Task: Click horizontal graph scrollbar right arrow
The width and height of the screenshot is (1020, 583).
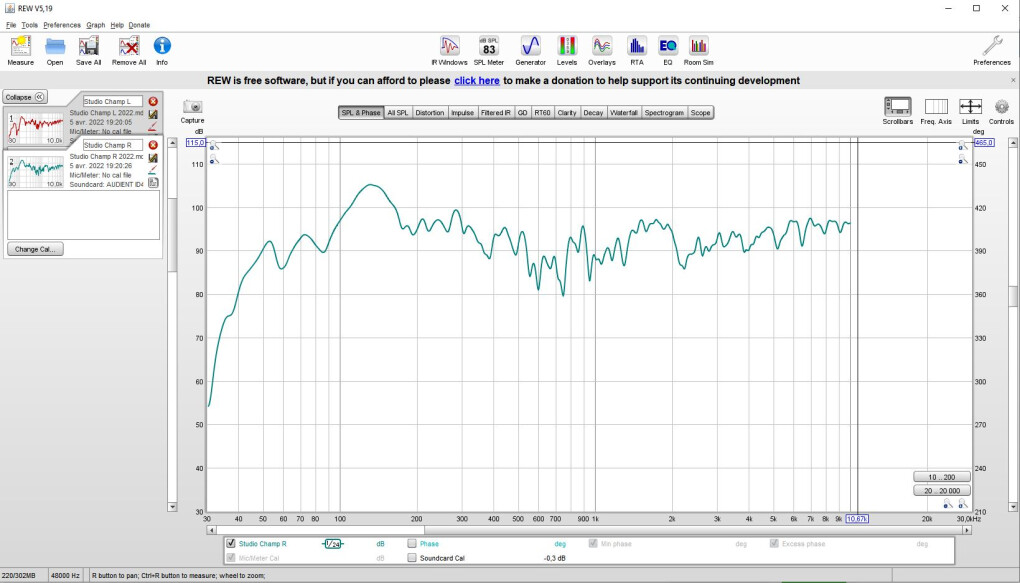Action: coord(967,530)
